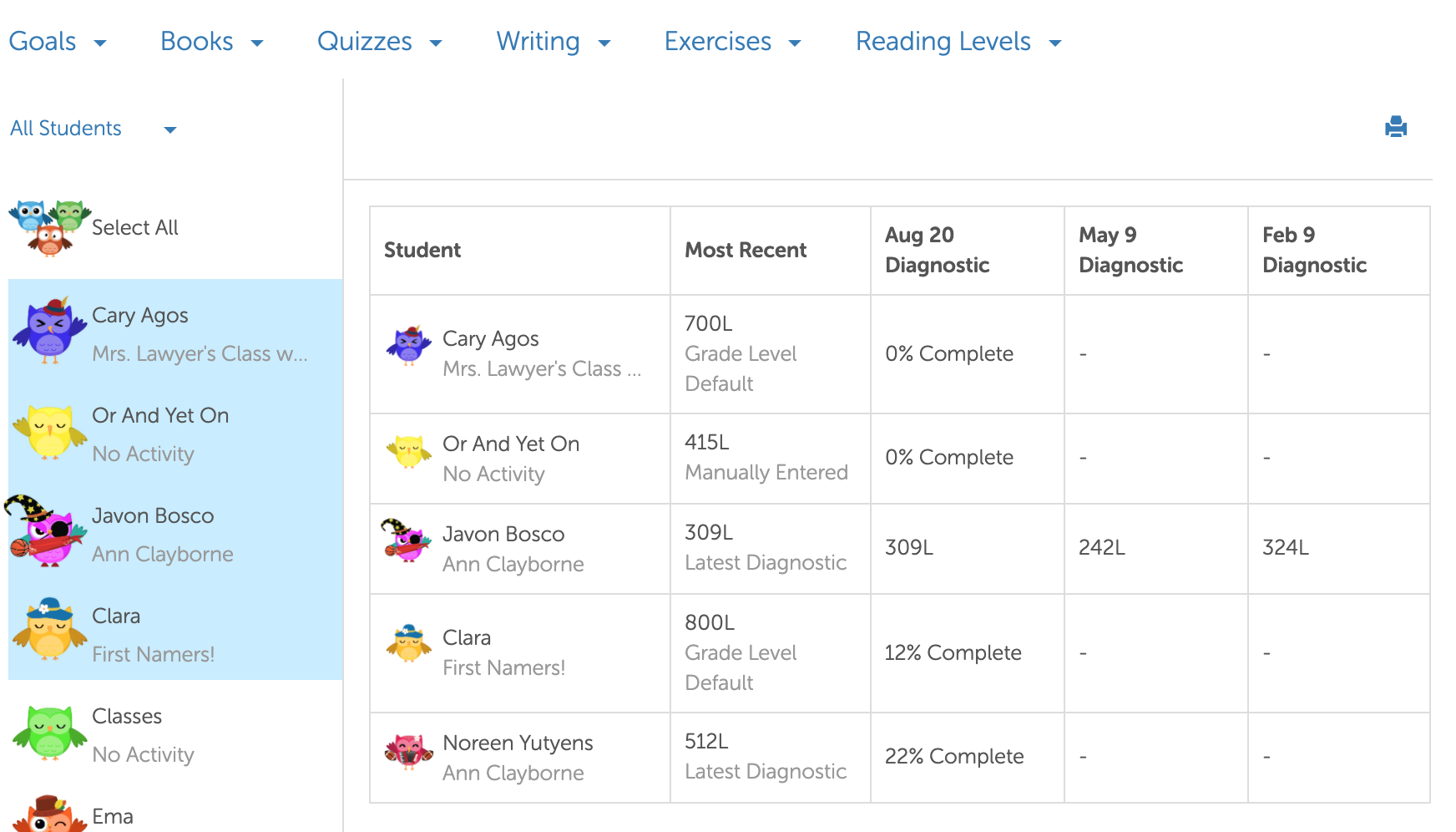
Task: Click Clara's owl avatar in the table
Action: click(408, 644)
